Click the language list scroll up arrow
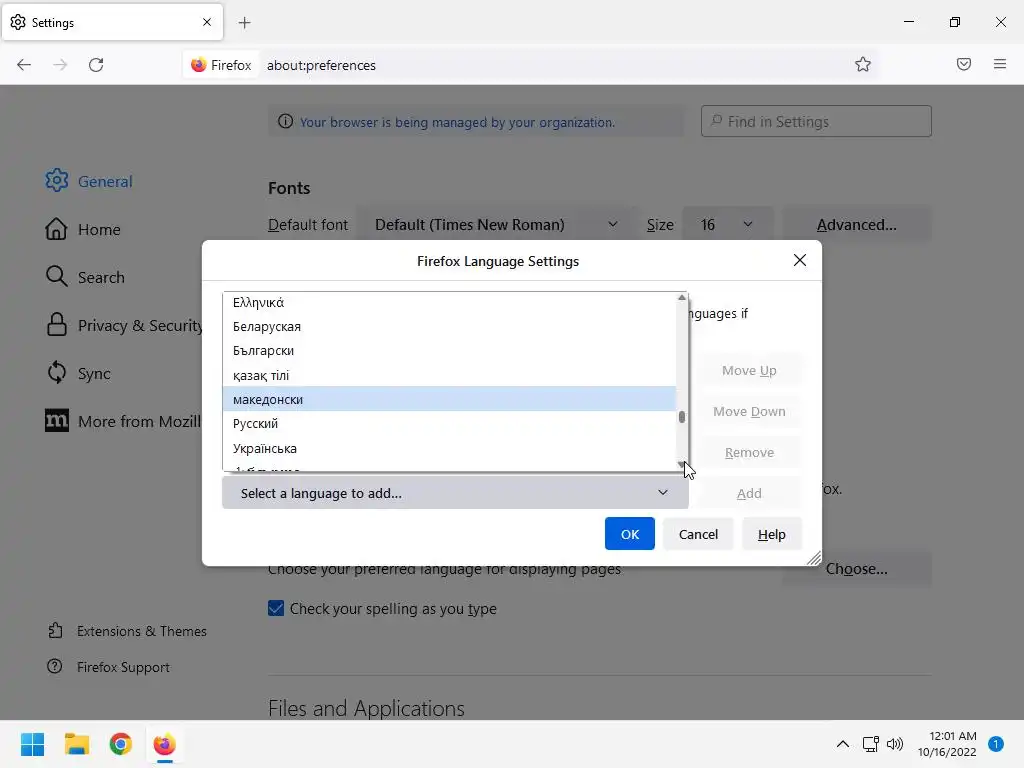The image size is (1024, 768). [x=682, y=298]
